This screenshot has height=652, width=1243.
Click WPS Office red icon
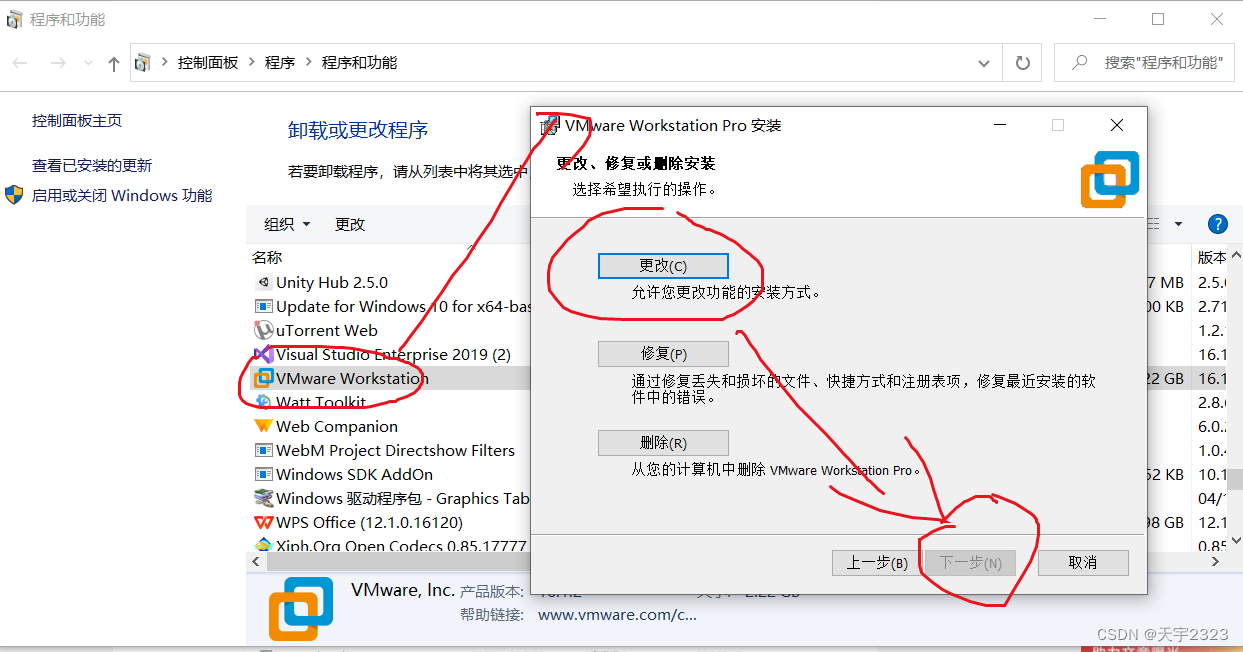pyautogui.click(x=263, y=522)
